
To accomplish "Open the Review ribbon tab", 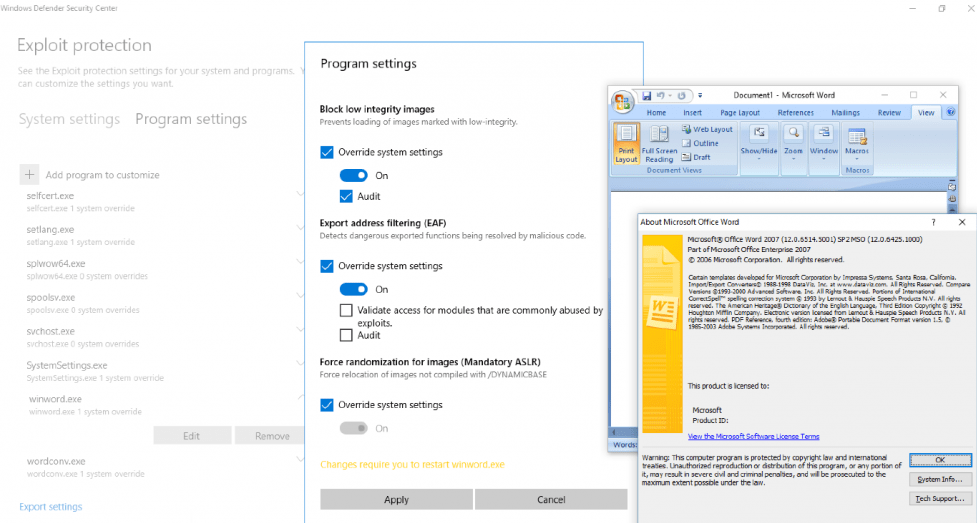I will [x=889, y=113].
